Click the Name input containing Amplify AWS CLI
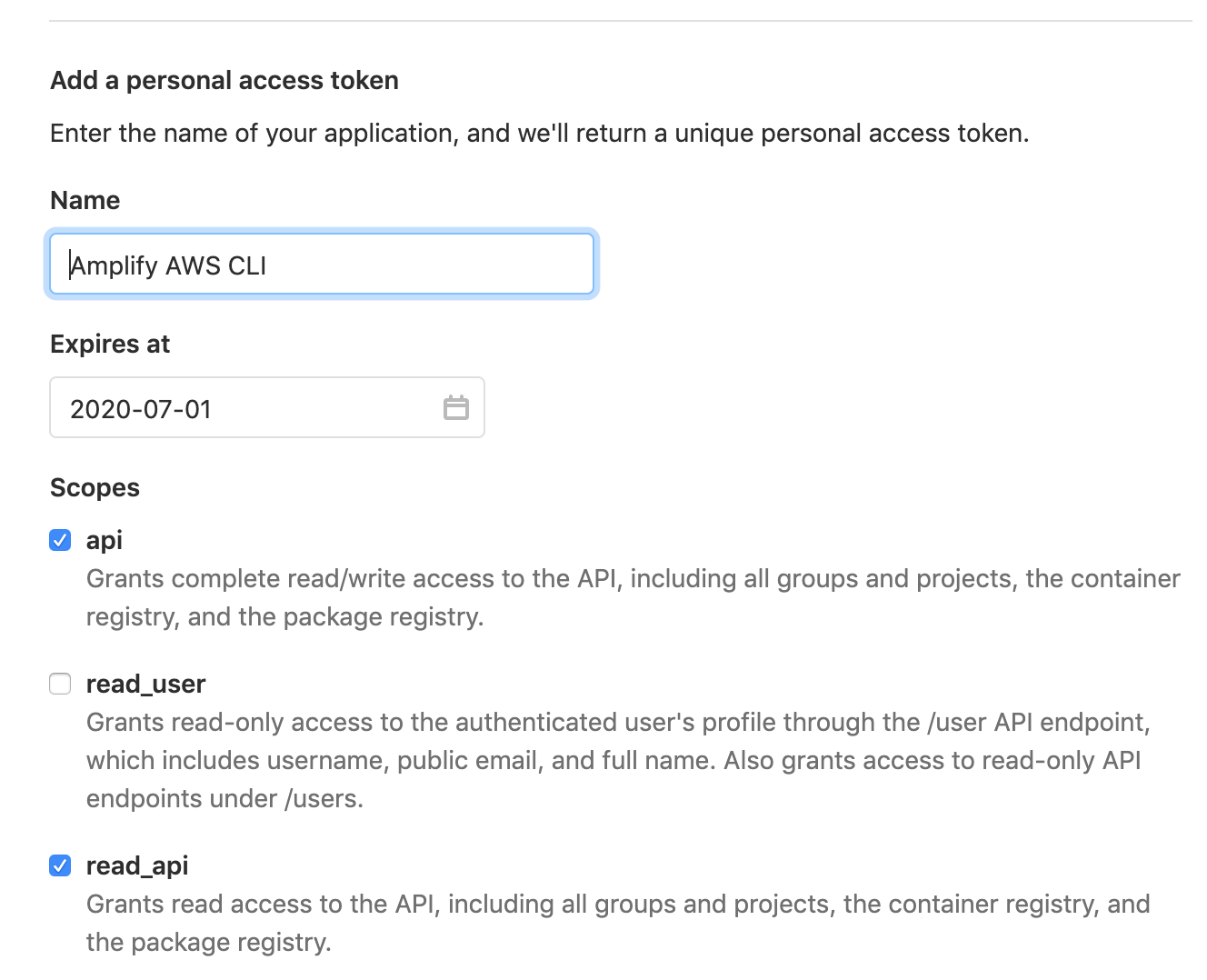The width and height of the screenshot is (1207, 980). (x=322, y=264)
